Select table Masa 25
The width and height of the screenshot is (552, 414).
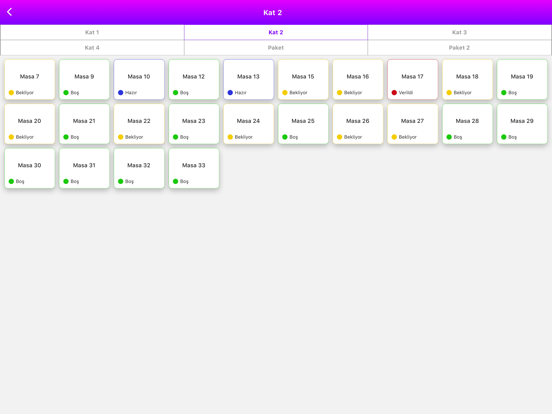point(303,124)
